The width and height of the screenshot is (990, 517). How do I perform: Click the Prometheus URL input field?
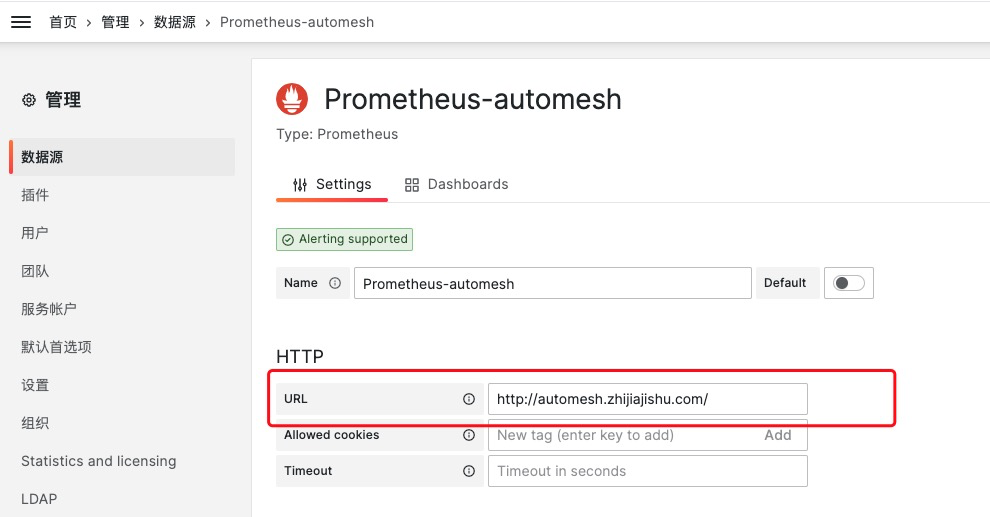pos(648,399)
